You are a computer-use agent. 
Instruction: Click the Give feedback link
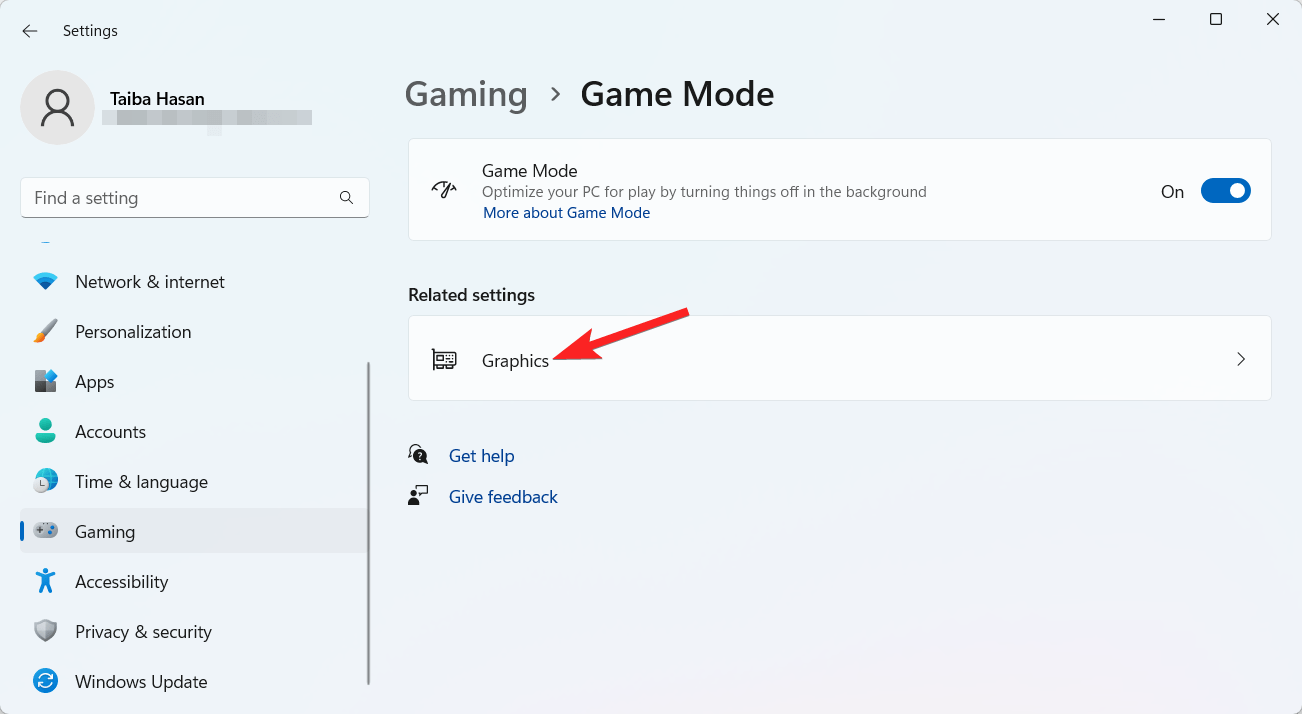(503, 496)
